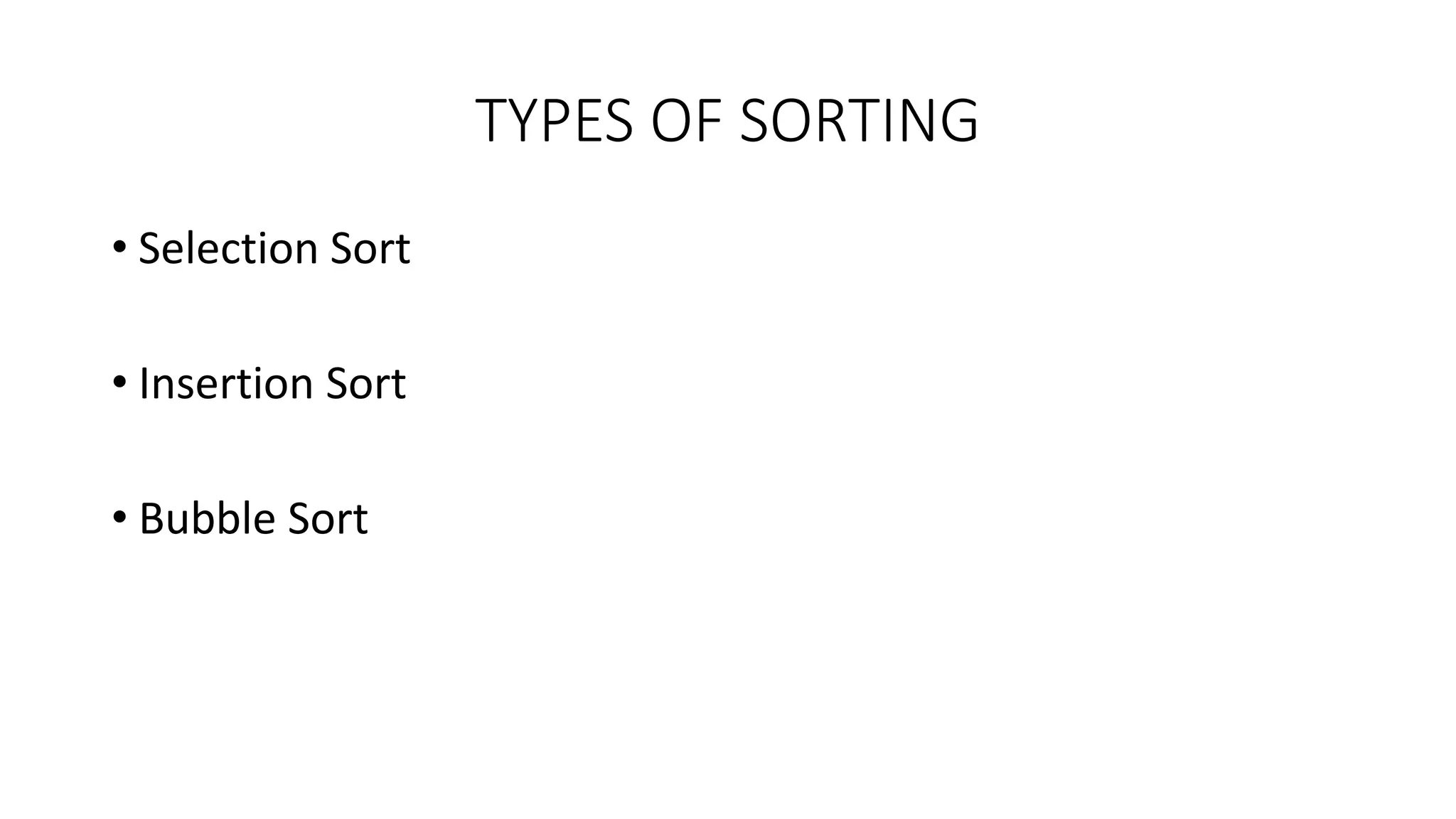Click the word Sort after Insertion
This screenshot has height=819, width=1456.
pyautogui.click(x=365, y=385)
